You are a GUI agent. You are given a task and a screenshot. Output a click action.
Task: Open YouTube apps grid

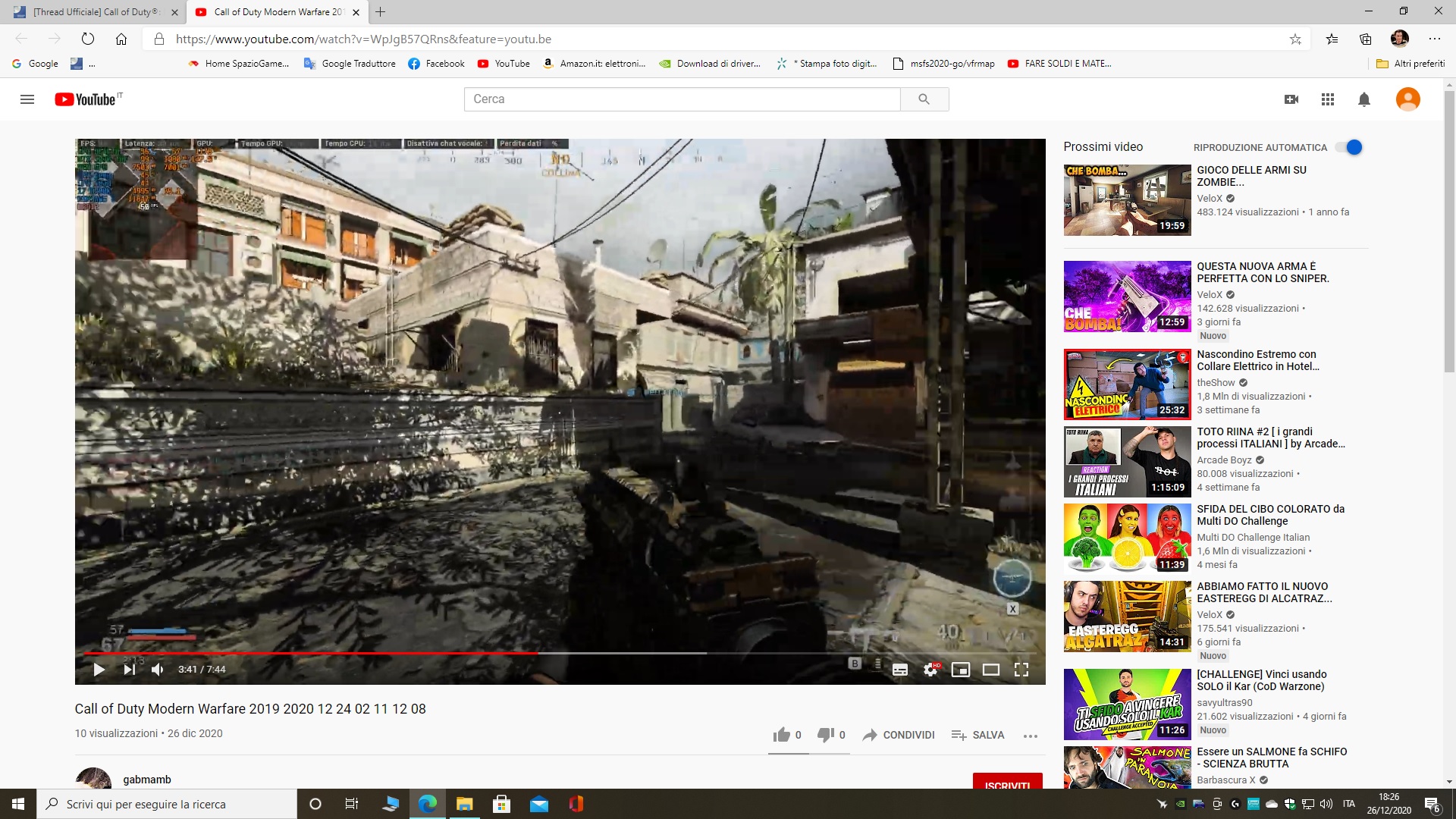[1327, 99]
